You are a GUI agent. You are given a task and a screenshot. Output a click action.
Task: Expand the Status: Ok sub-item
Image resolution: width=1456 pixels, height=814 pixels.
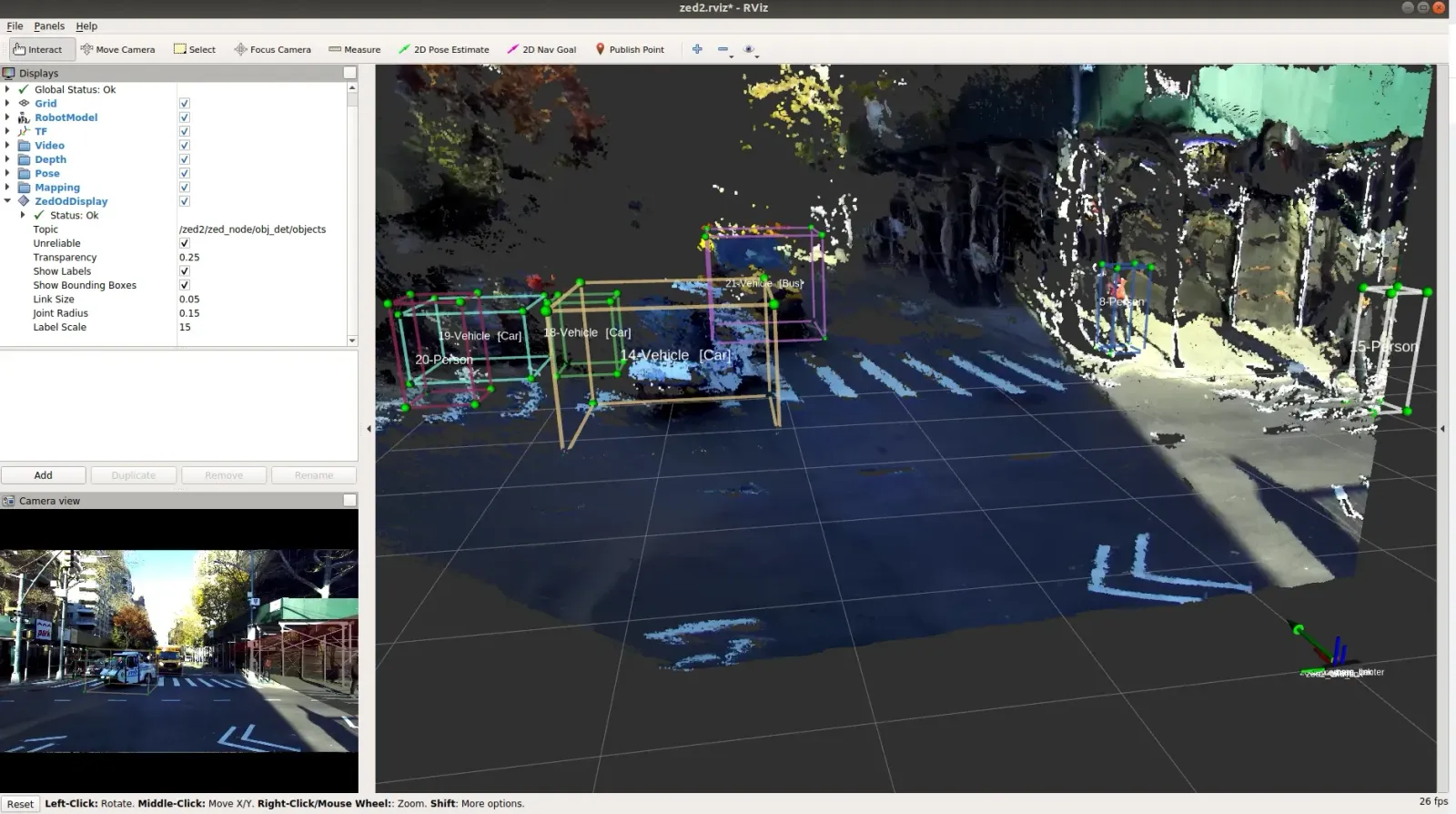tap(23, 216)
